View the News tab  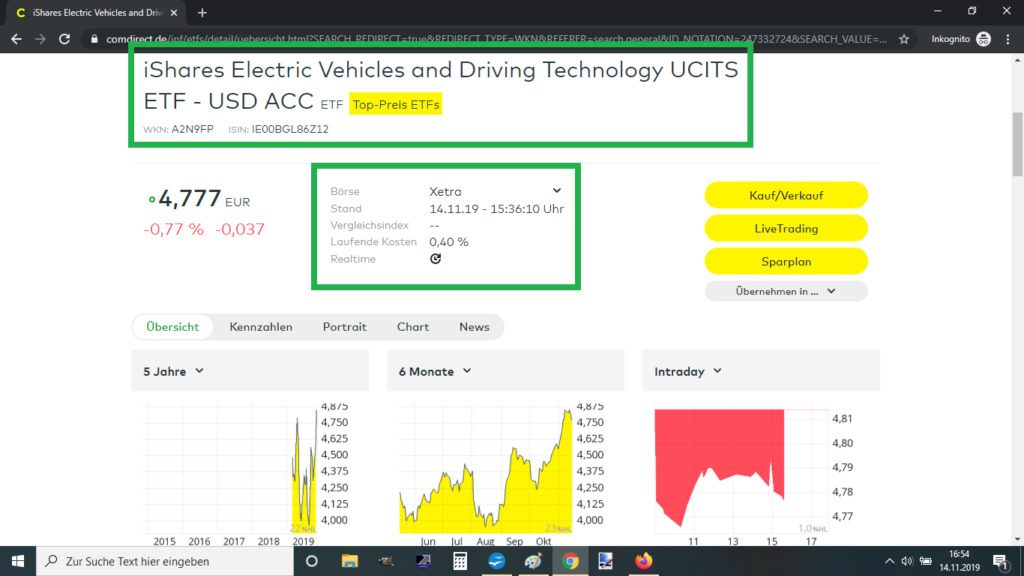pyautogui.click(x=474, y=327)
